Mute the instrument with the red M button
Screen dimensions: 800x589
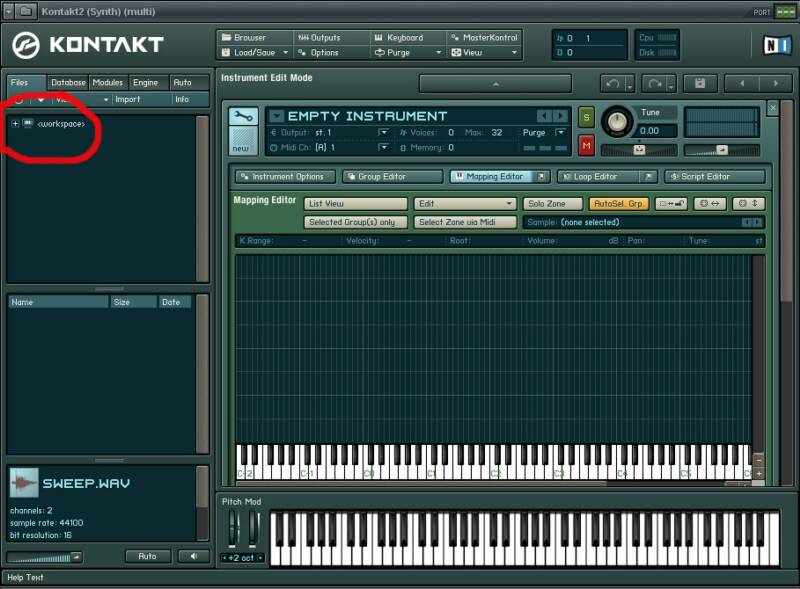coord(586,145)
